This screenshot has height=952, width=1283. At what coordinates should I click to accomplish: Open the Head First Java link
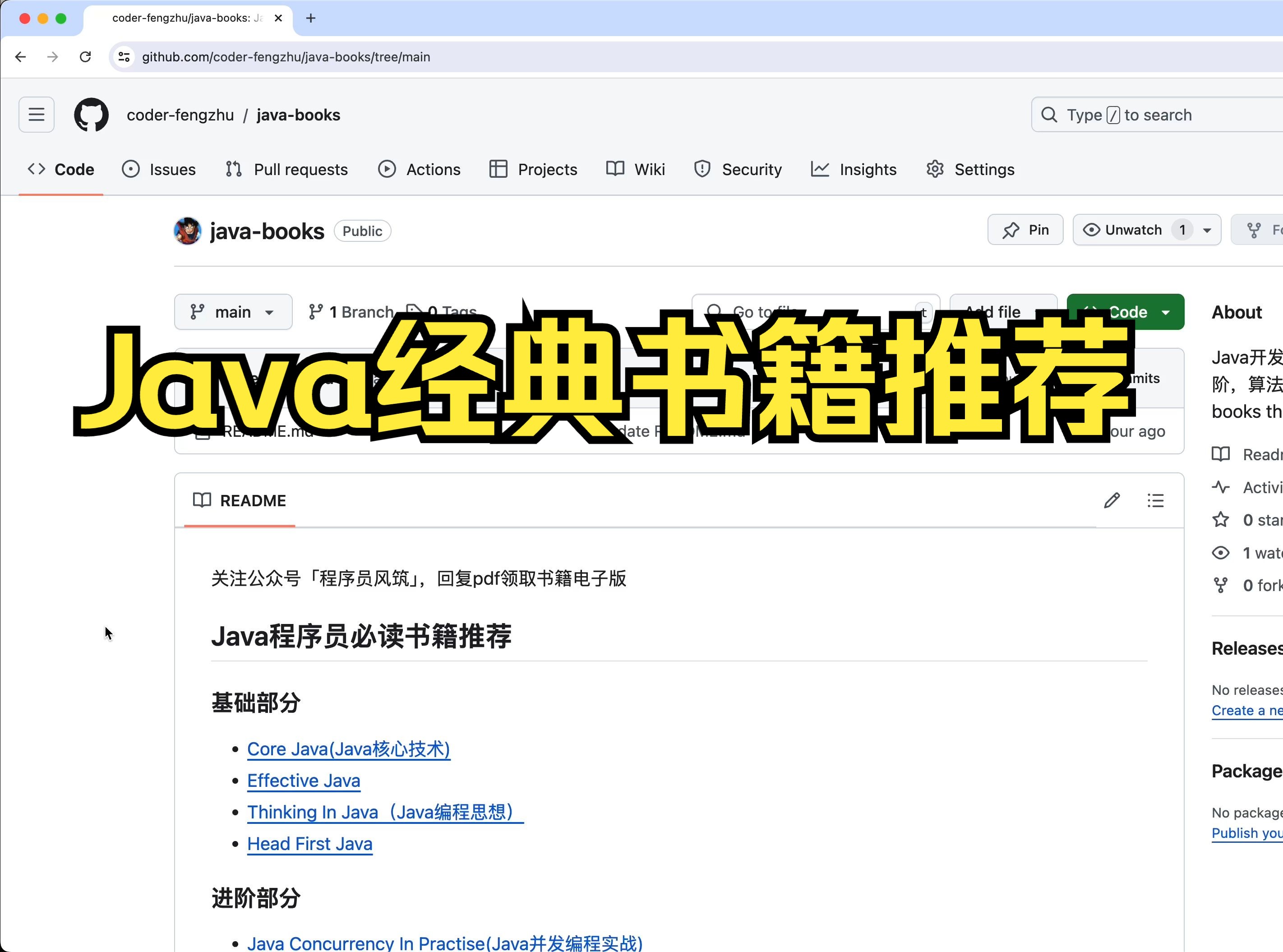coord(310,844)
